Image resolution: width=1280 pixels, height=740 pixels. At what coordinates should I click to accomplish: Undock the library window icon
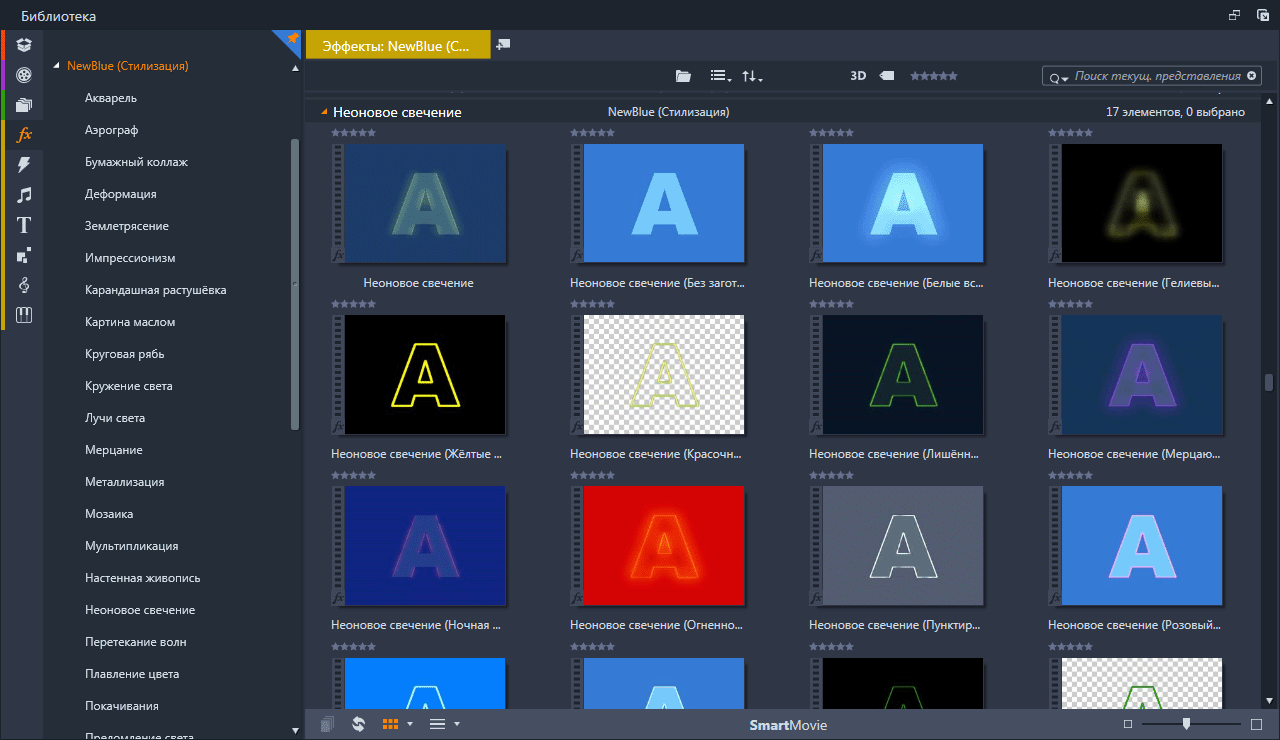click(1234, 15)
